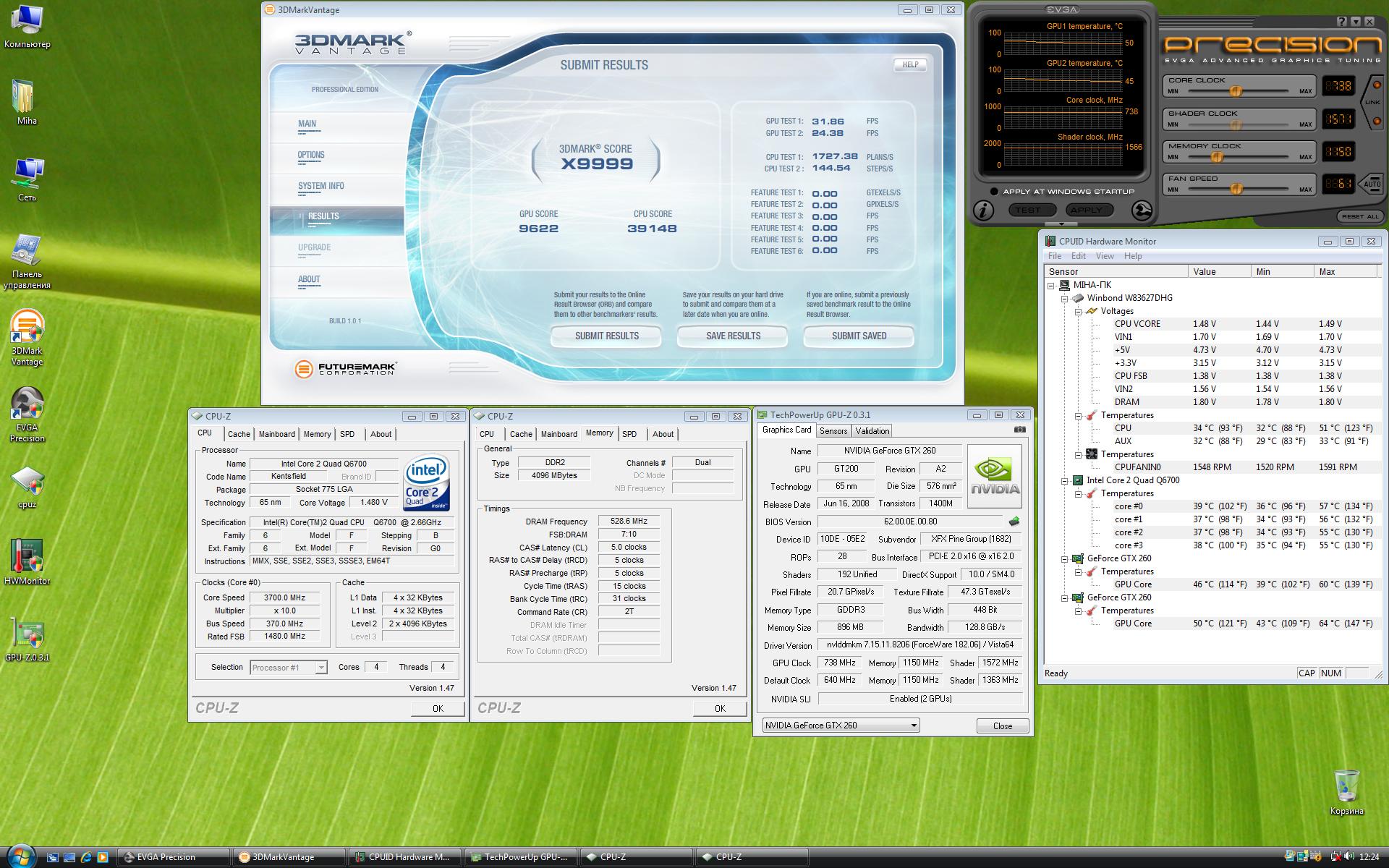Screen dimensions: 1389x868
Task: Toggle the upper LINK indicator in Precision
Action: 1376,85
